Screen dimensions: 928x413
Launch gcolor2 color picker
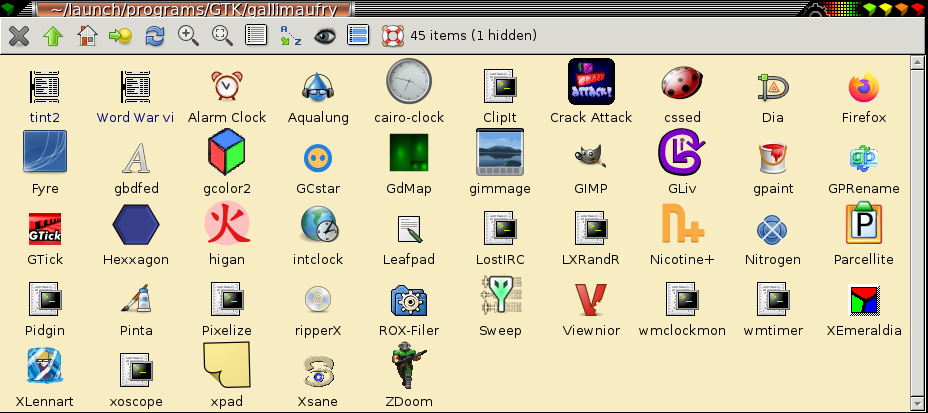pyautogui.click(x=227, y=152)
